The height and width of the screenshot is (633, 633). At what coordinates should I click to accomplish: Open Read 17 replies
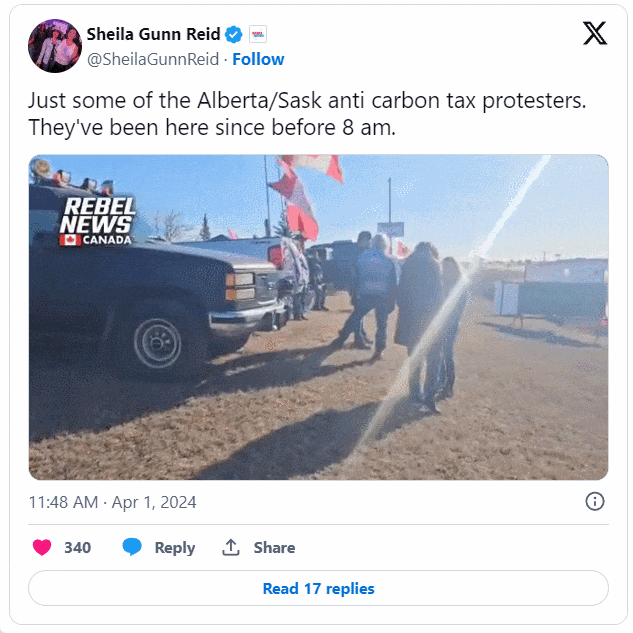point(318,588)
